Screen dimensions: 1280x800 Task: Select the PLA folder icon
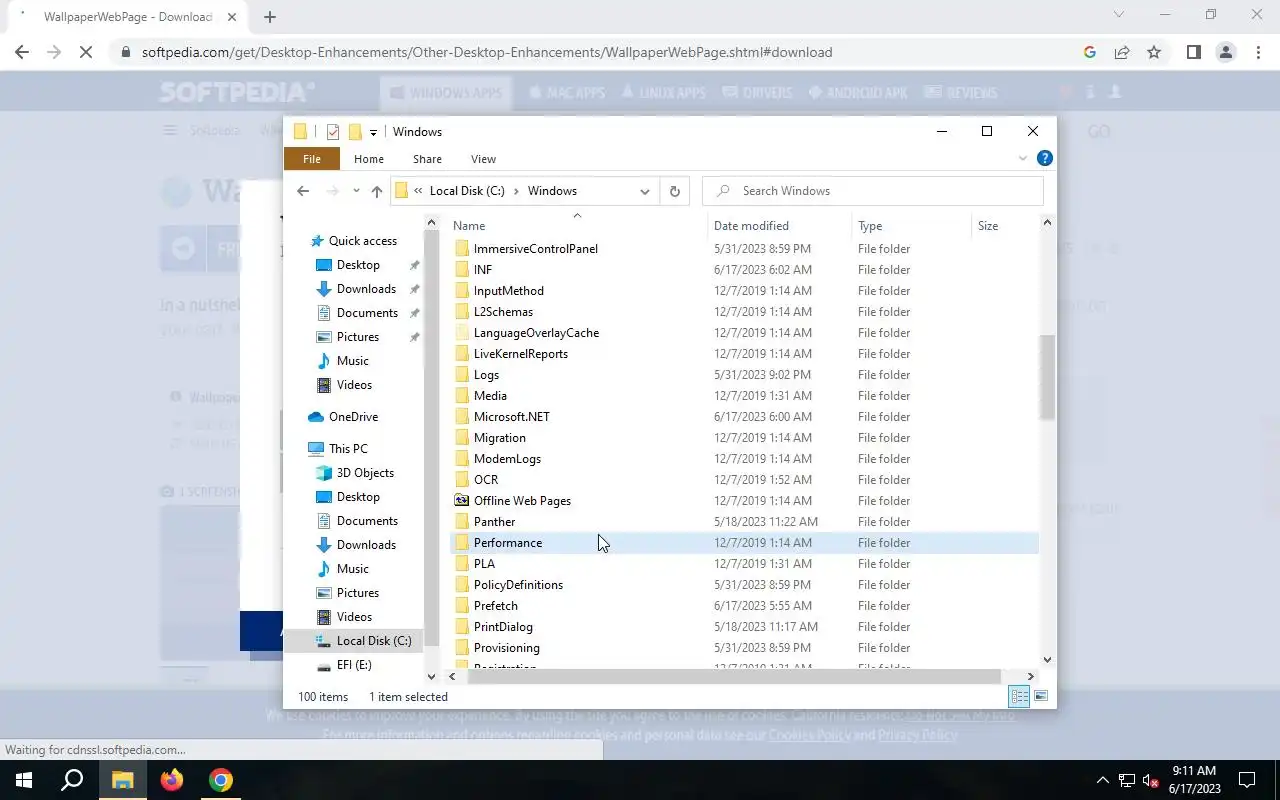461,564
